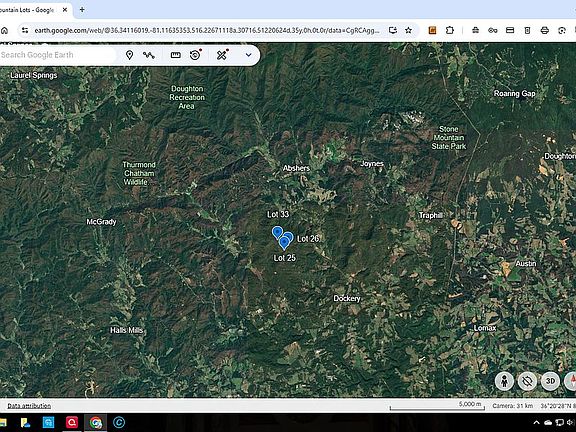Click the Halls Mills map label

pos(126,330)
